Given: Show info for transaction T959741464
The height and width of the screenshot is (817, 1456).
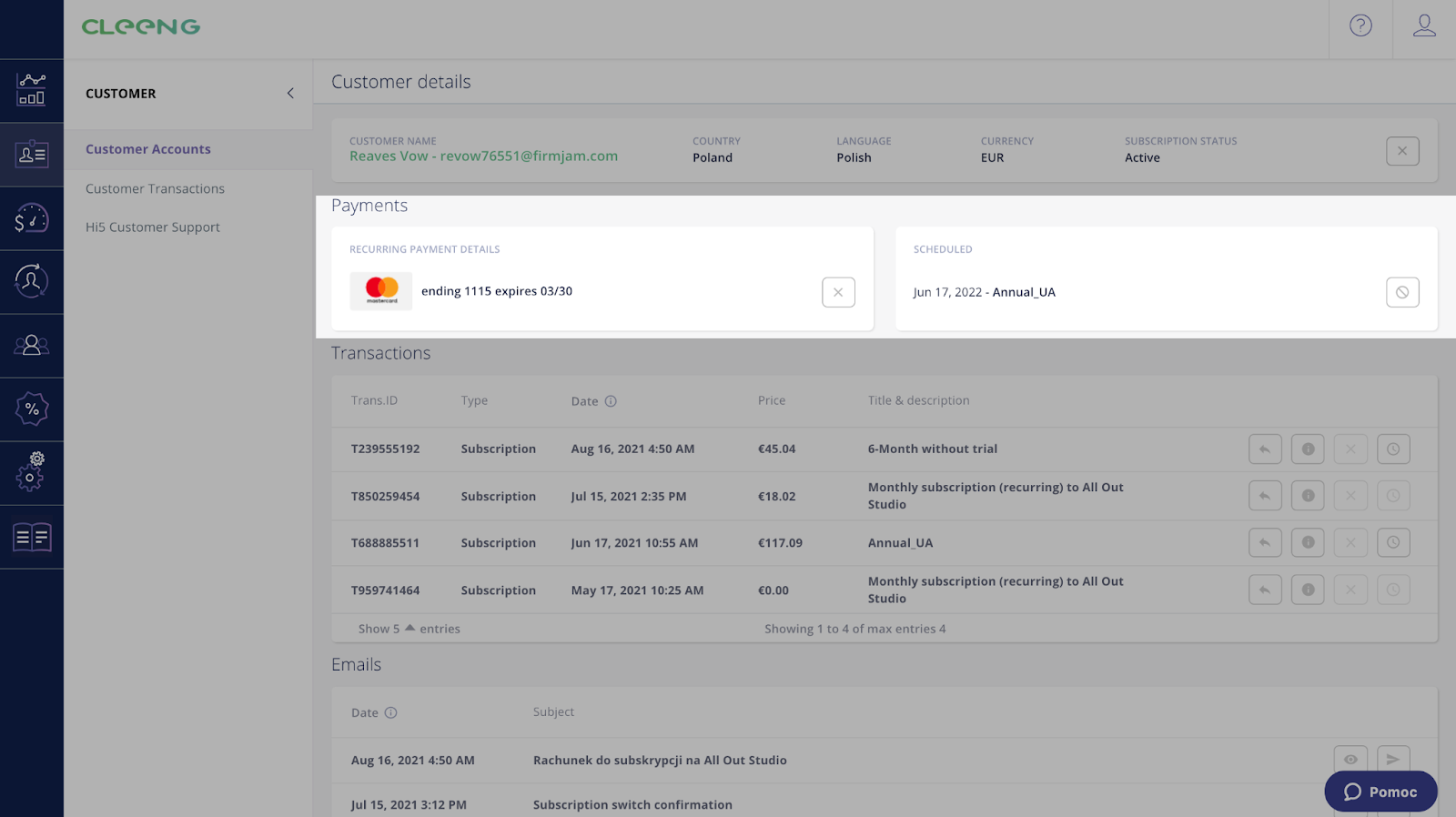Looking at the screenshot, I should [x=1308, y=590].
